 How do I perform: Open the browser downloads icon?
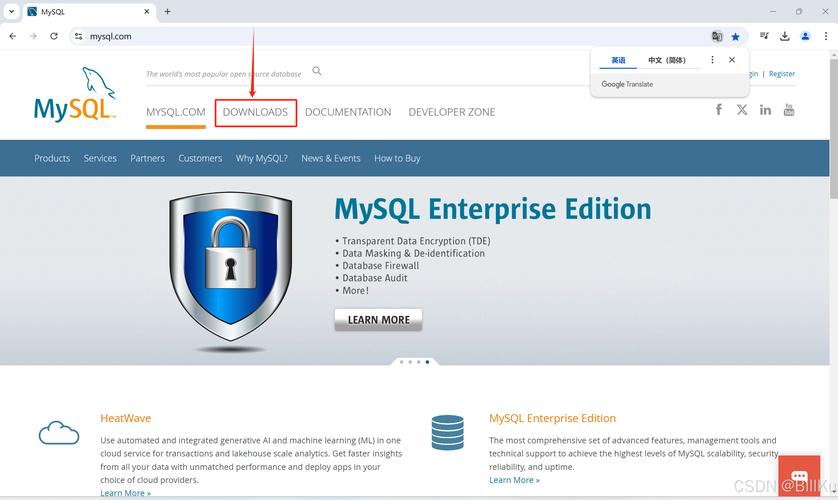point(785,36)
